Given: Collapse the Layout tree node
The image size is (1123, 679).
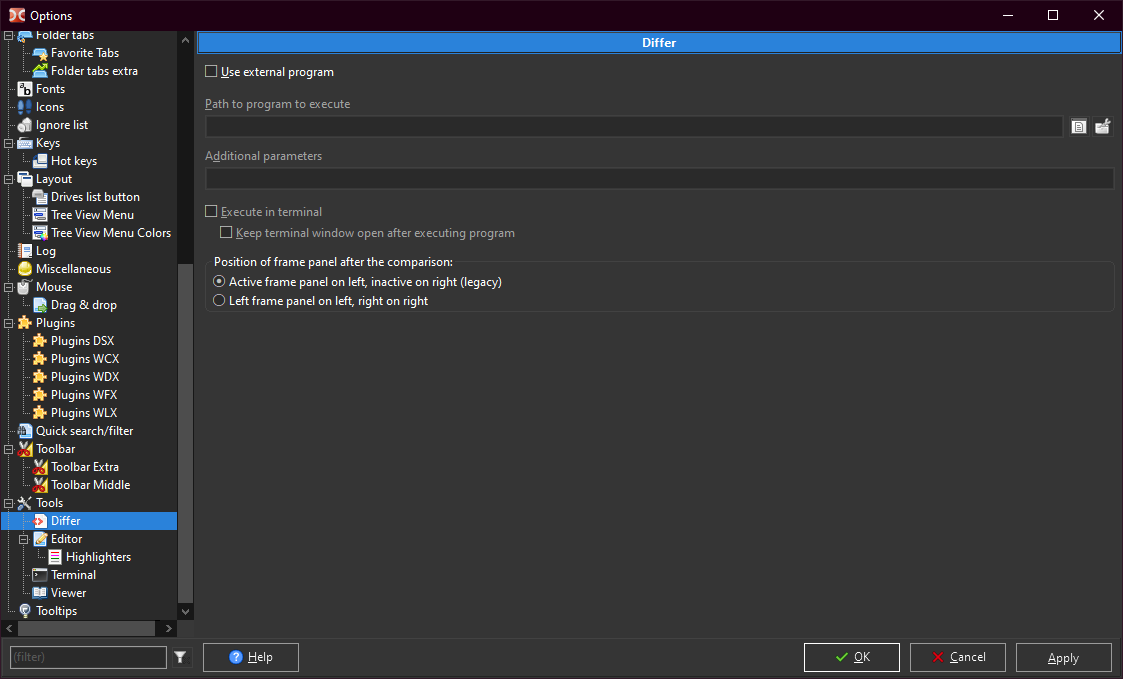Looking at the screenshot, I should pyautogui.click(x=10, y=179).
